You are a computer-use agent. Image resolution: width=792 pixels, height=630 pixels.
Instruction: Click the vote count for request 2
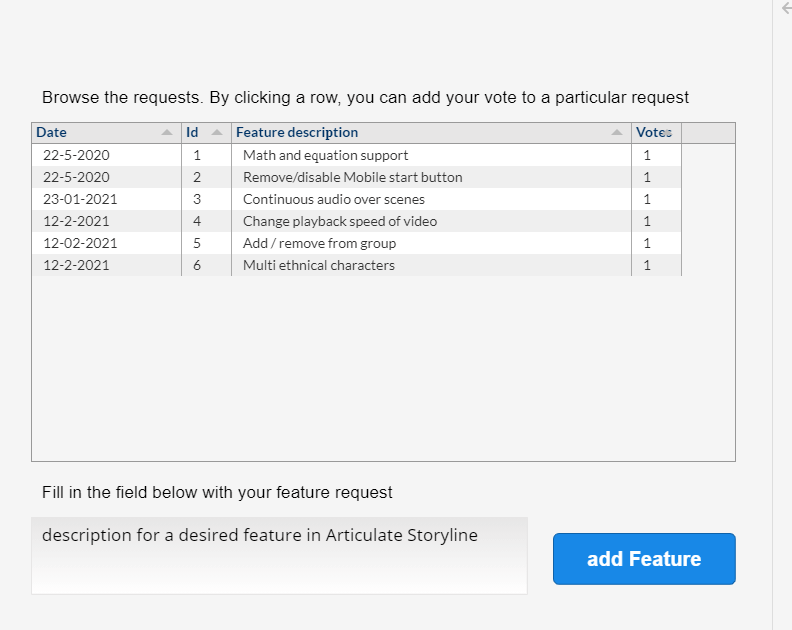pyautogui.click(x=647, y=177)
